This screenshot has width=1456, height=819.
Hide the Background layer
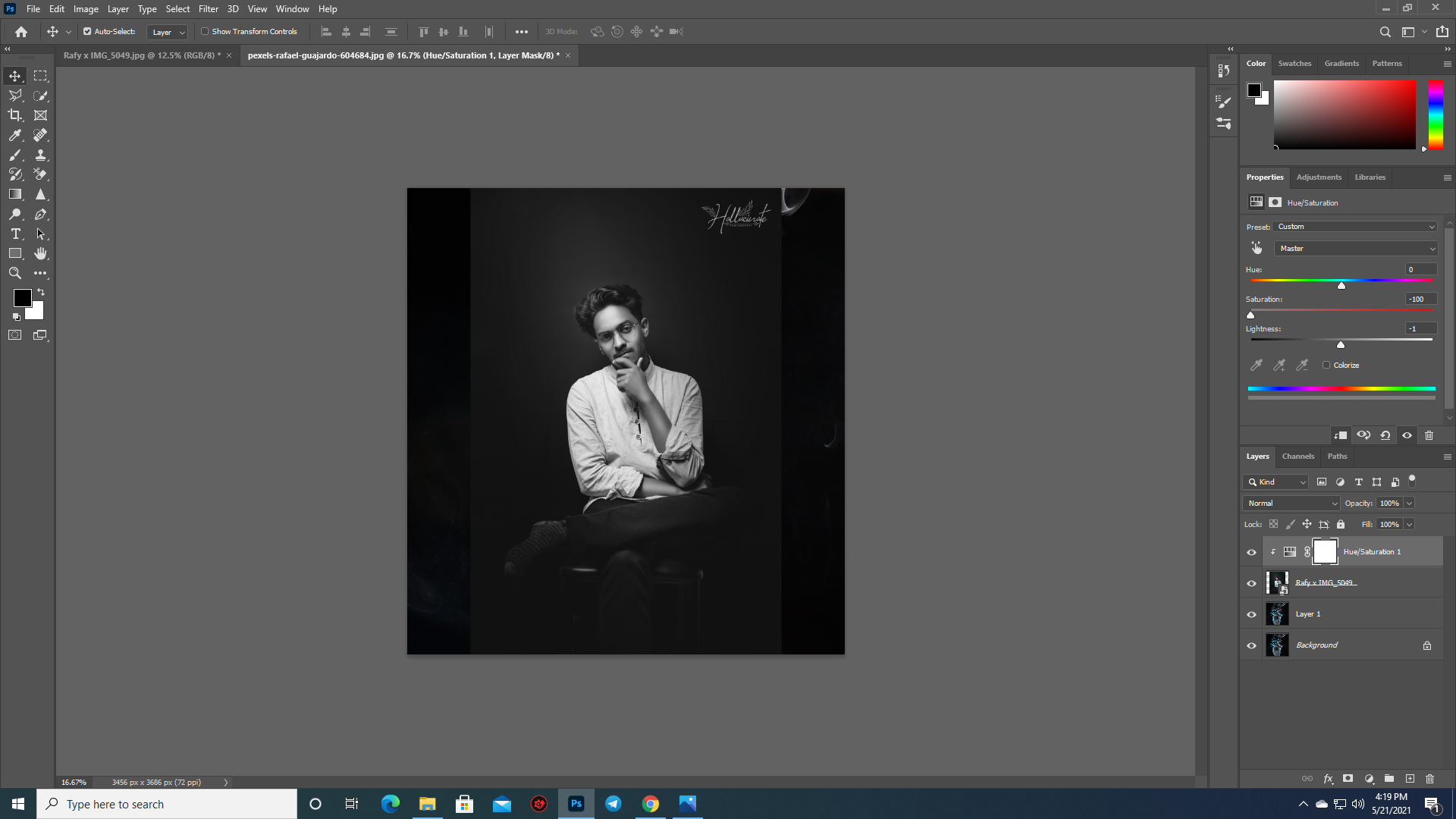pos(1252,645)
